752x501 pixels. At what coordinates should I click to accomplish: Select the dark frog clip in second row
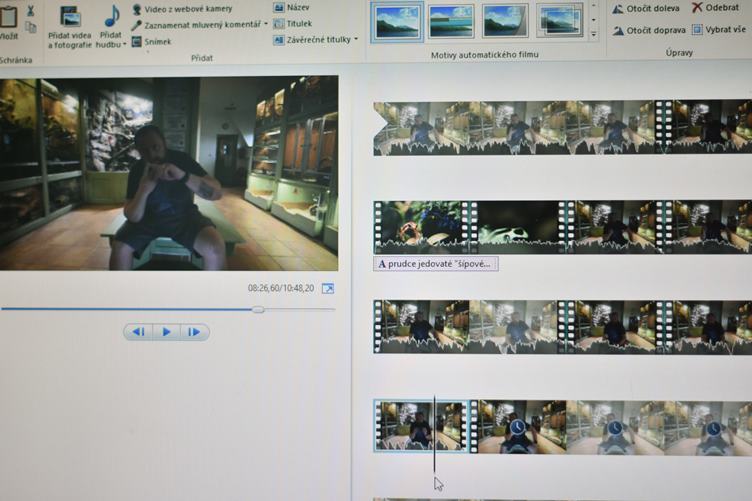click(517, 227)
